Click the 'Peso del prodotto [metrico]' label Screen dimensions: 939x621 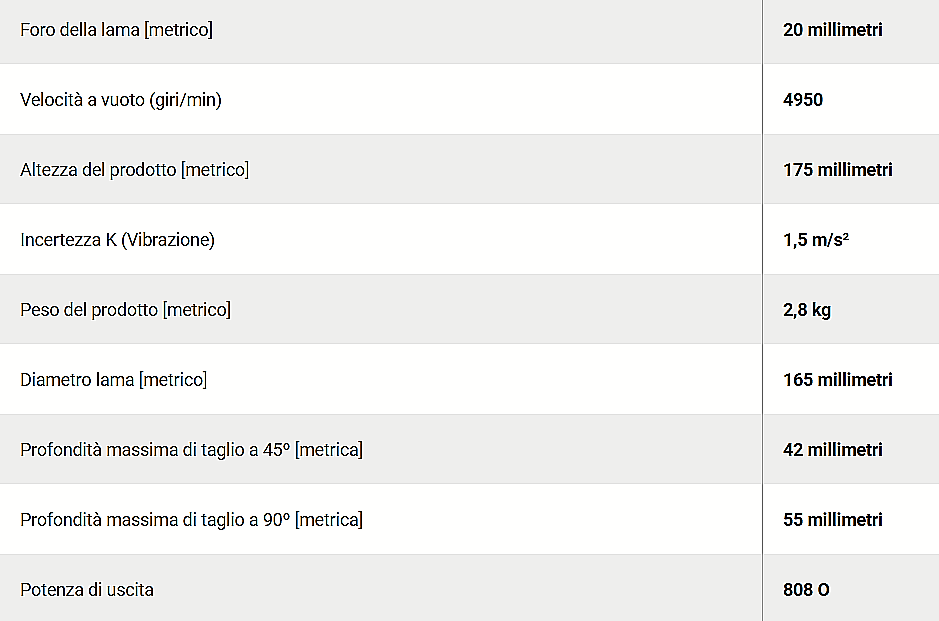coord(125,310)
